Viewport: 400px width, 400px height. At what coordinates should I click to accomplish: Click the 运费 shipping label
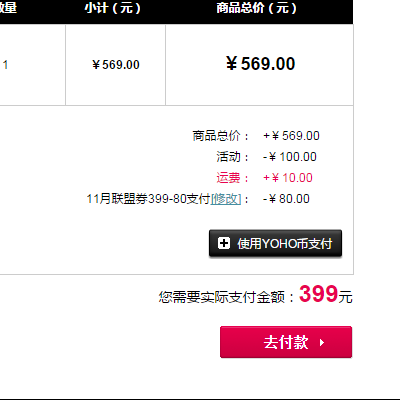[228, 178]
